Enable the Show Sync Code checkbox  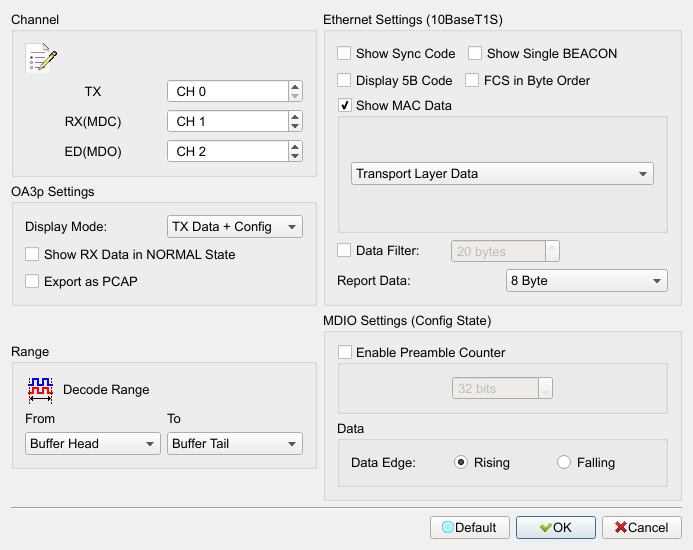344,53
